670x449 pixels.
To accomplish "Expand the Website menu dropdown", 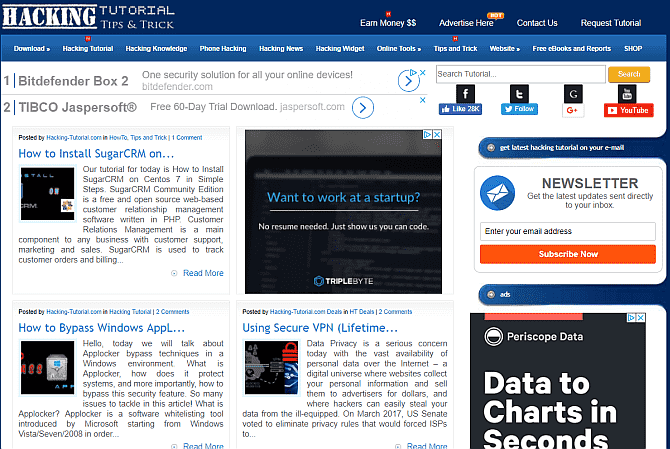I will [505, 49].
